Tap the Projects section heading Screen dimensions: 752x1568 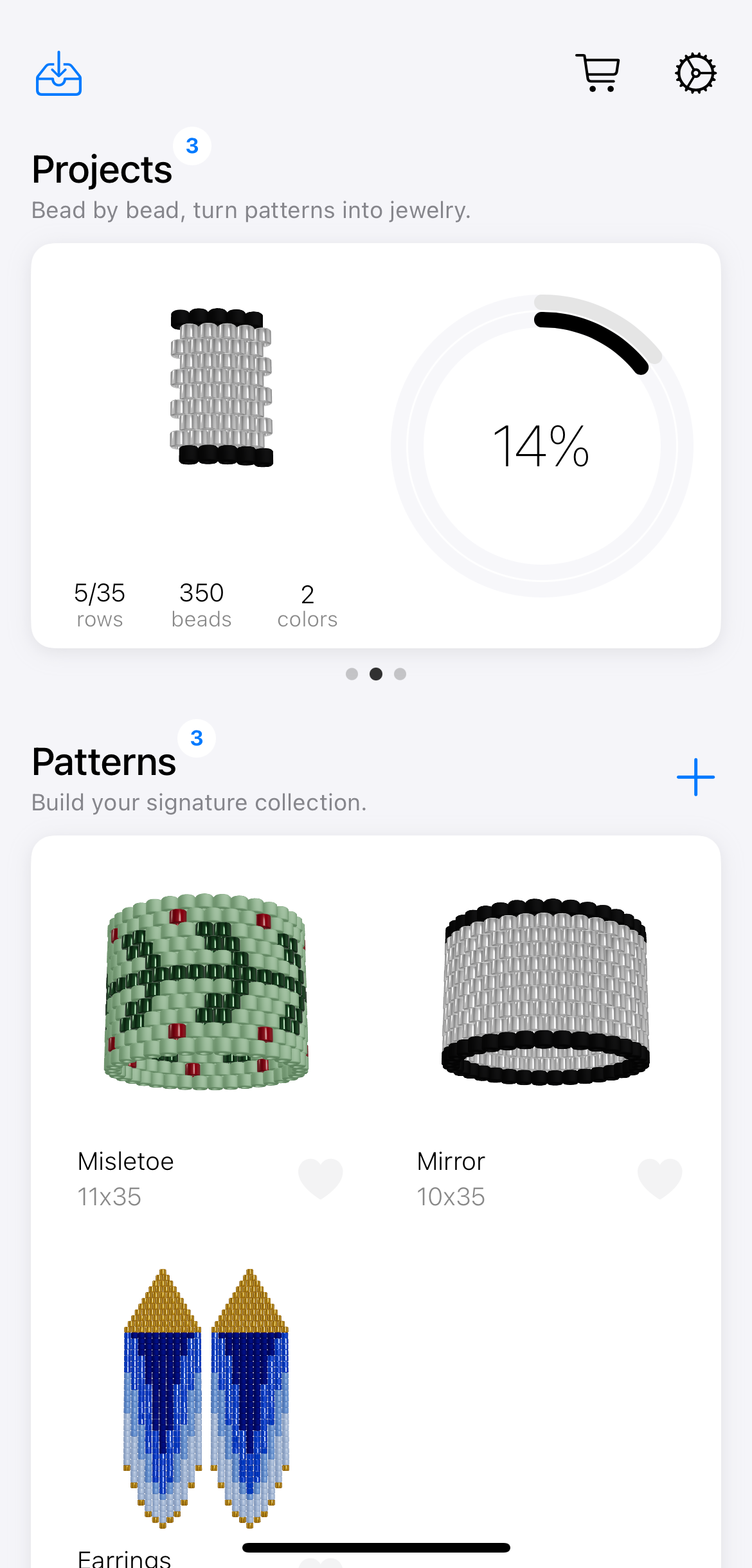click(x=102, y=170)
